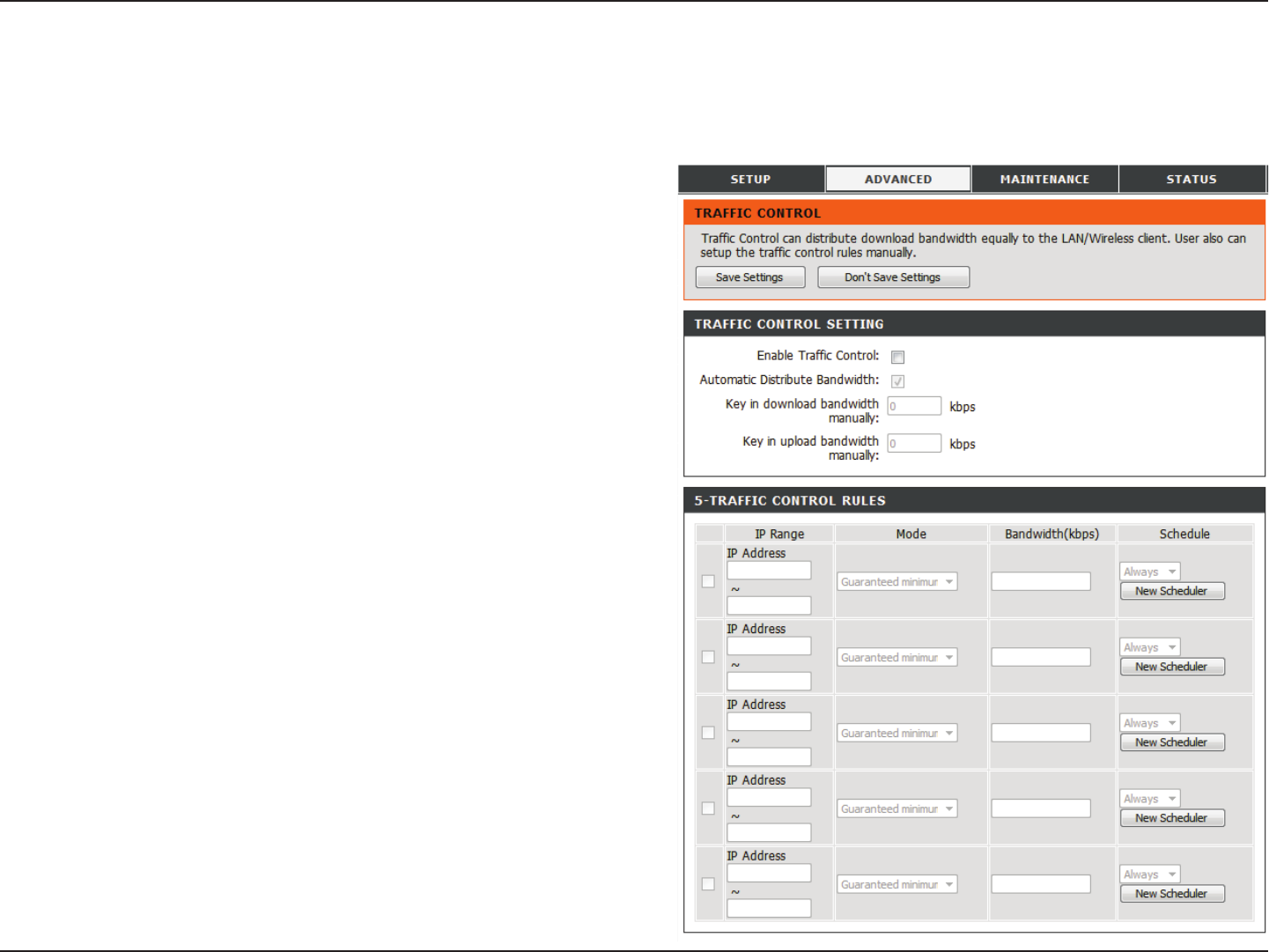1269x952 pixels.
Task: Click the Mode column header
Action: [911, 534]
